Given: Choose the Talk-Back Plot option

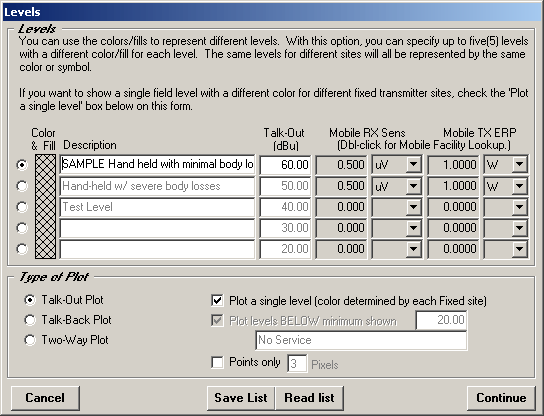Looking at the screenshot, I should (x=30, y=320).
